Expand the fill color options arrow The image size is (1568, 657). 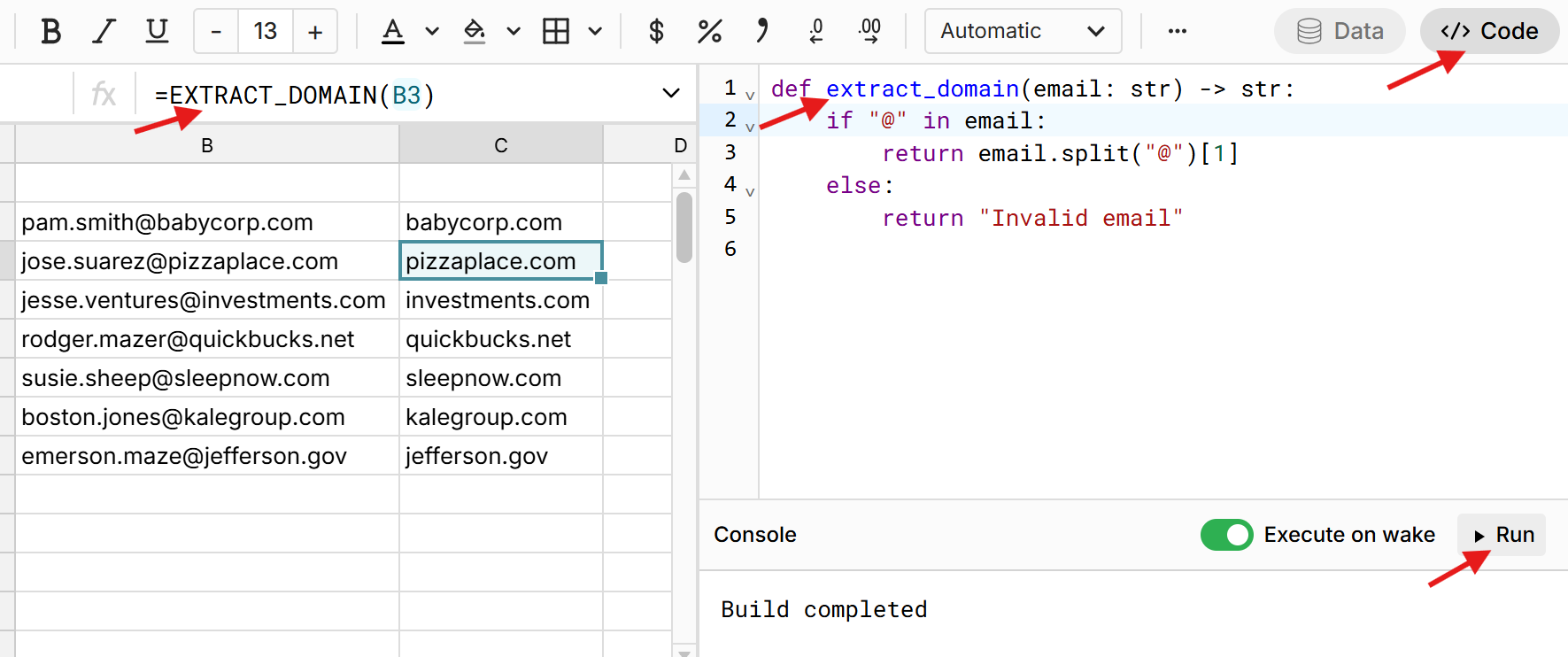pyautogui.click(x=514, y=32)
